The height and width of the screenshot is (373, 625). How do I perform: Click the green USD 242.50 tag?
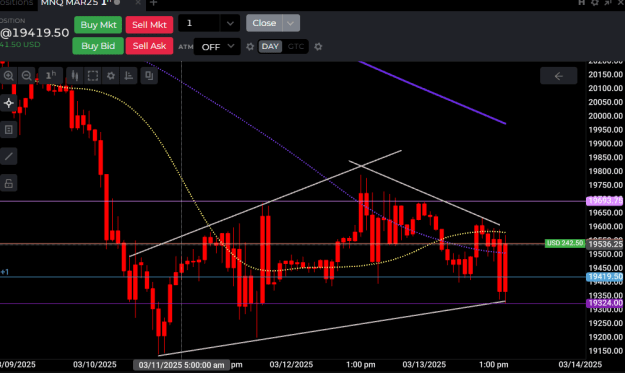[565, 243]
